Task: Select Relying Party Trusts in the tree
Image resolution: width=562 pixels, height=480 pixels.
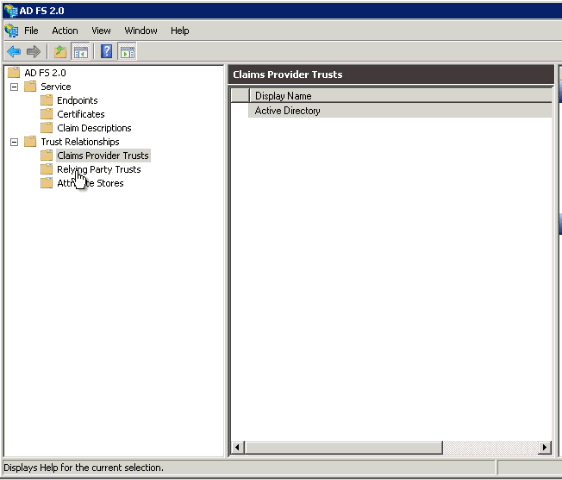Action: pos(99,169)
